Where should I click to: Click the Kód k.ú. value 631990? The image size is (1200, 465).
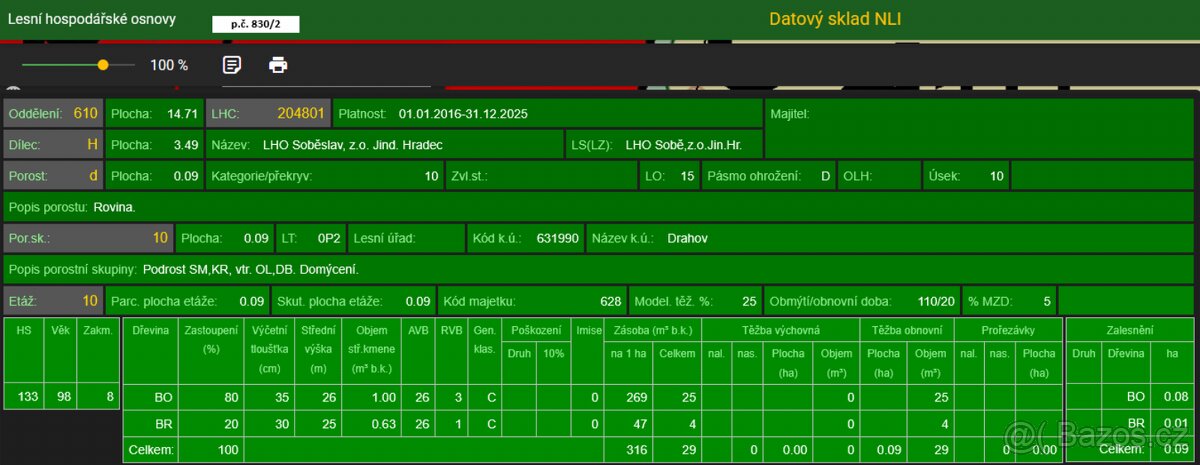(558, 239)
